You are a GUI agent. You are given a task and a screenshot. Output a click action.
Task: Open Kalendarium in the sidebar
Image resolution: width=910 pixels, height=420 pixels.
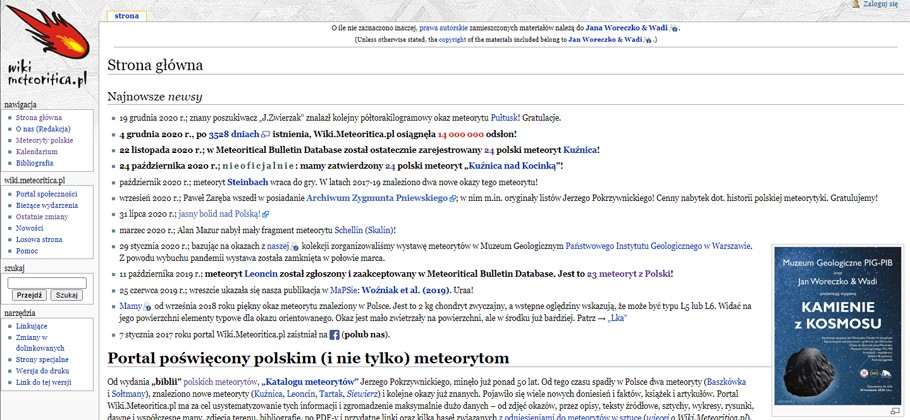tap(37, 152)
